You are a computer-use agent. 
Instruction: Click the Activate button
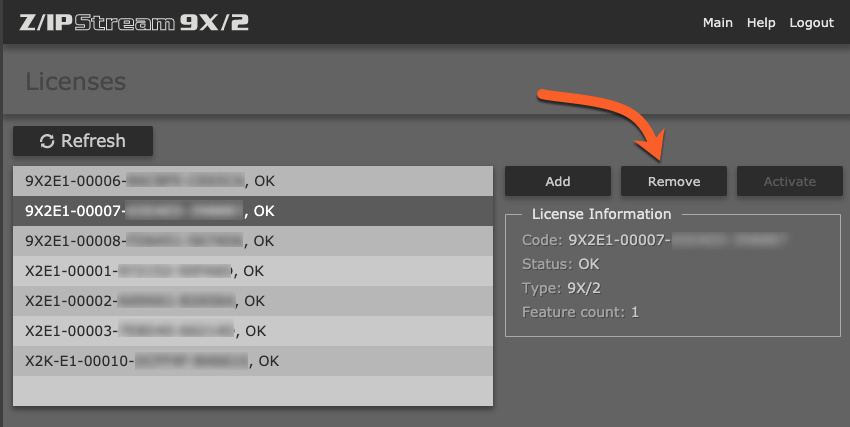point(790,181)
